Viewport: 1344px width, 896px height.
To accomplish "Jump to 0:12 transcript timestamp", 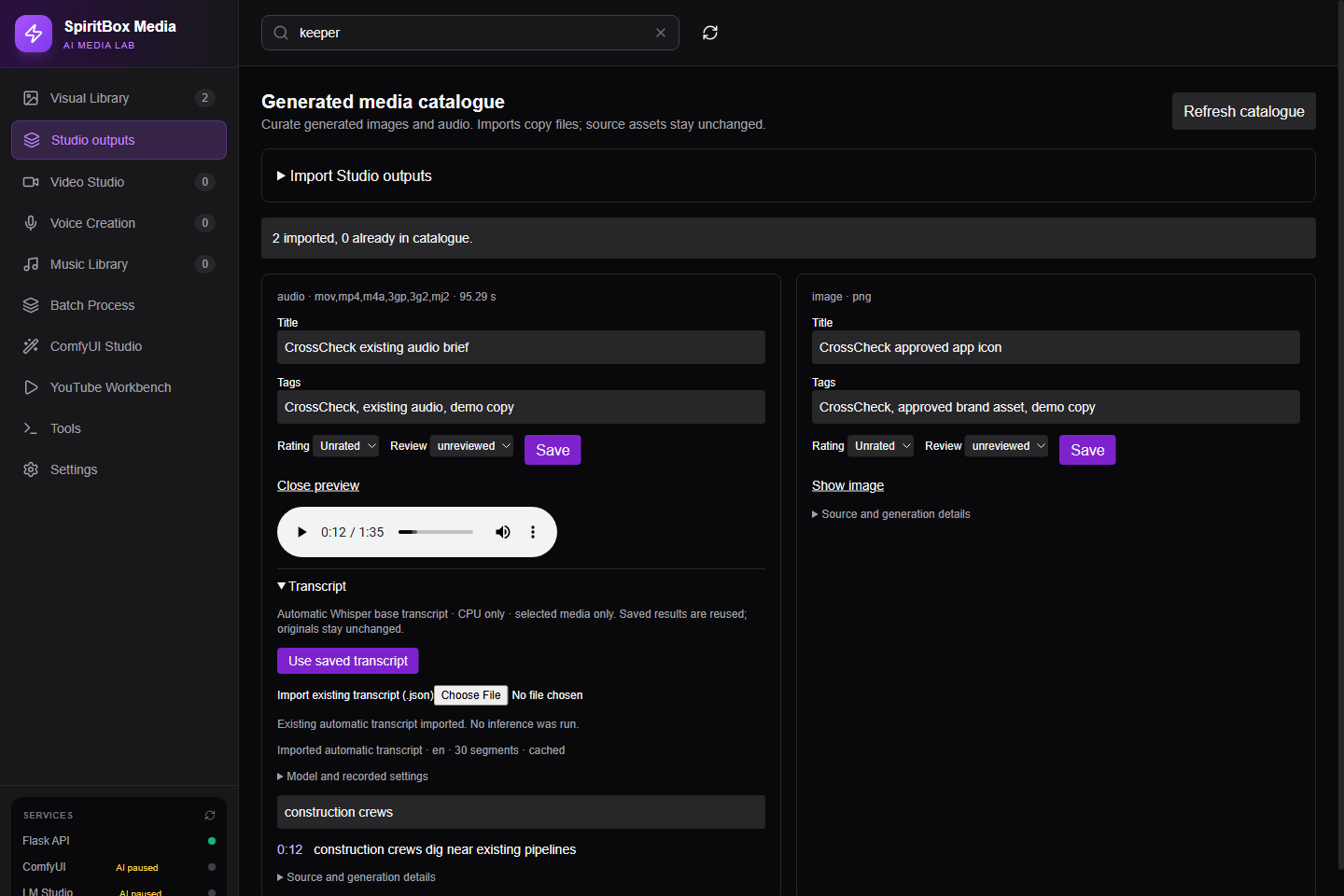I will coord(290,849).
